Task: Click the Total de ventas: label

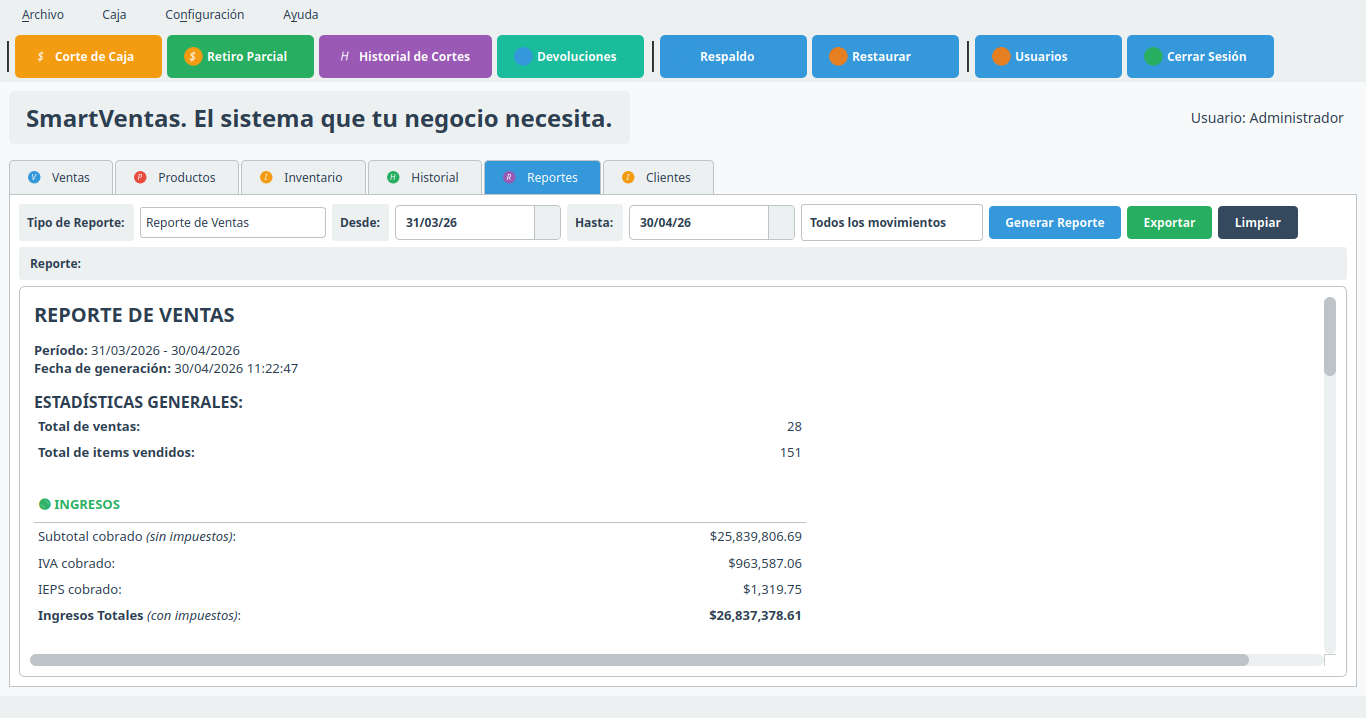Action: click(x=89, y=426)
